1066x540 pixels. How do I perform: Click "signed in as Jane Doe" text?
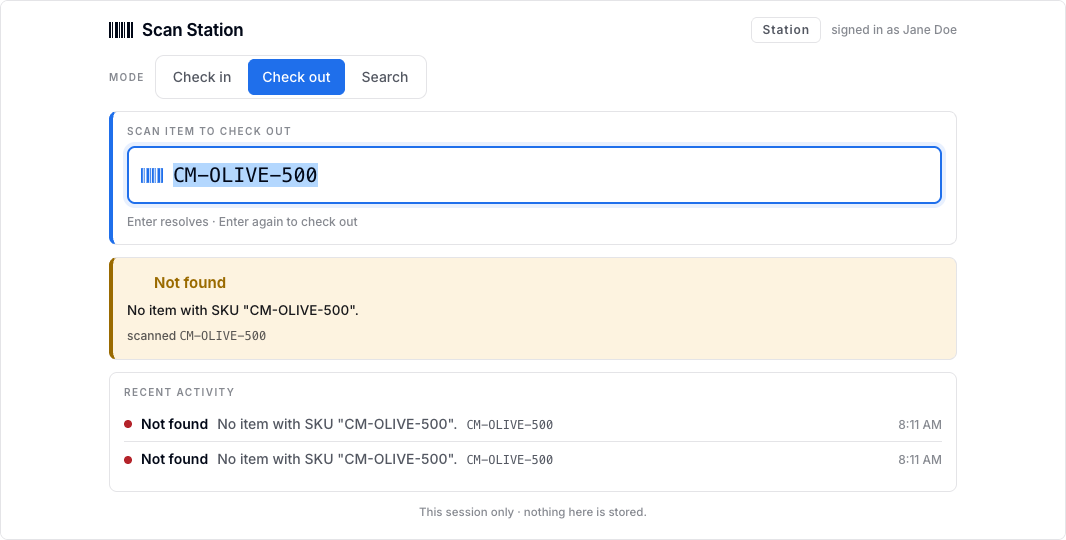pos(893,30)
